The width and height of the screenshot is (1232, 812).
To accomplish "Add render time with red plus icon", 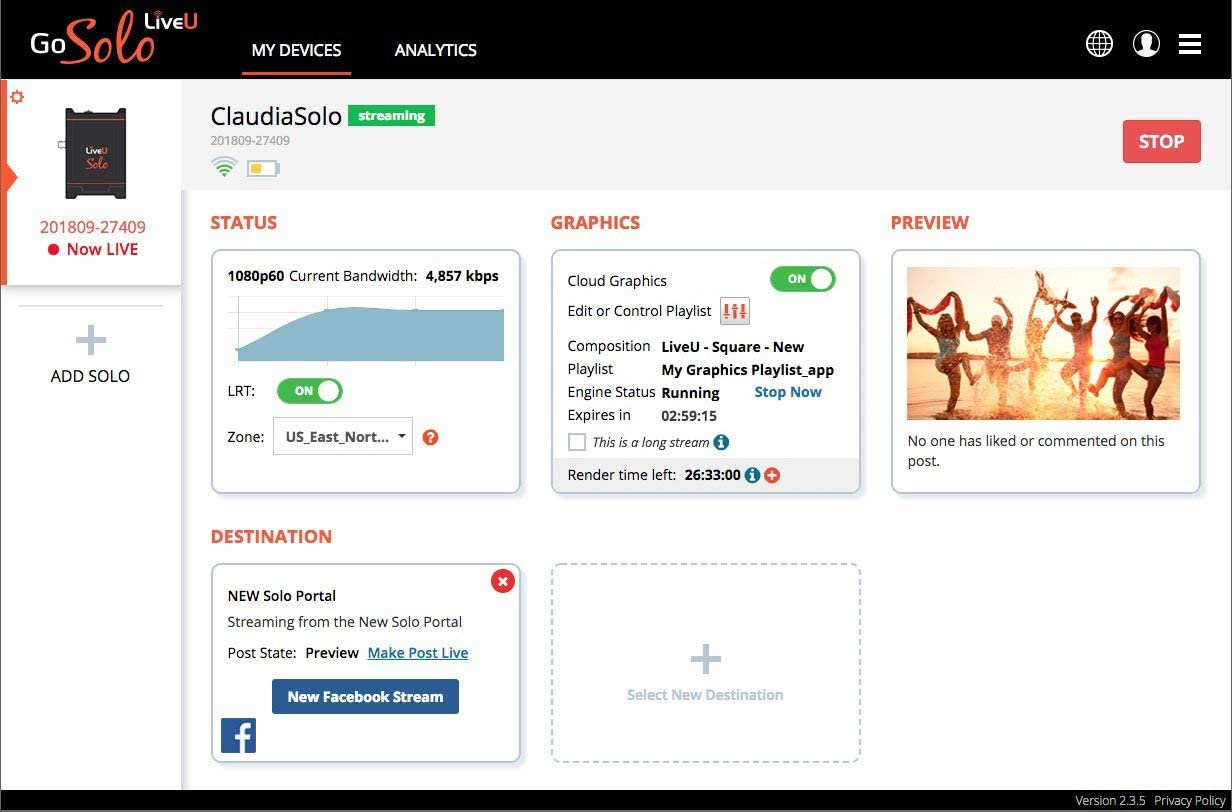I will (x=772, y=475).
